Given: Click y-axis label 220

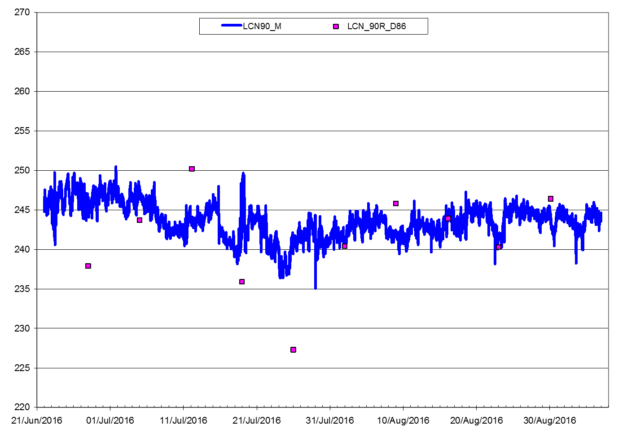Looking at the screenshot, I should [22, 407].
